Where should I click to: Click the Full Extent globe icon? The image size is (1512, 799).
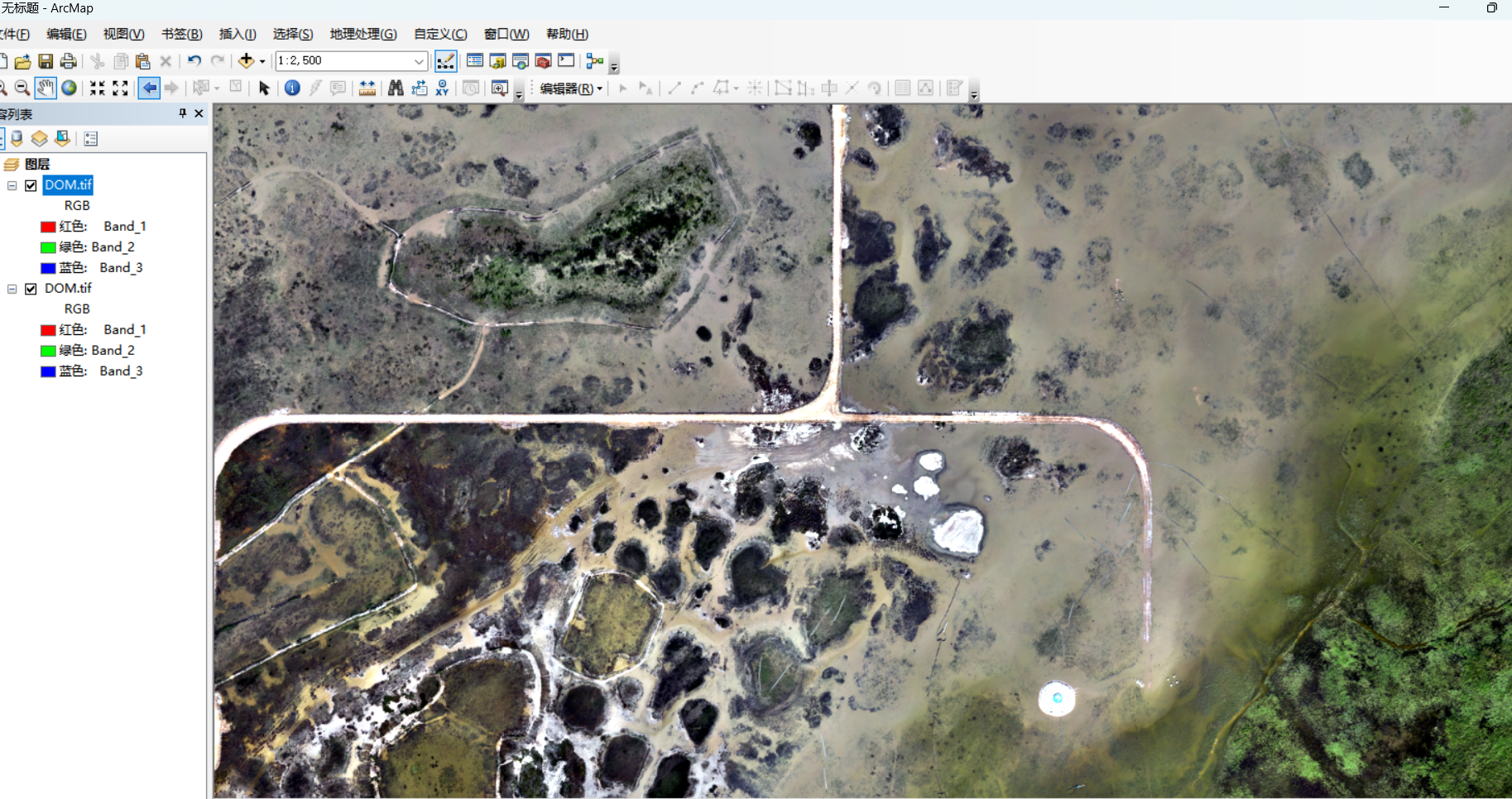coord(70,88)
